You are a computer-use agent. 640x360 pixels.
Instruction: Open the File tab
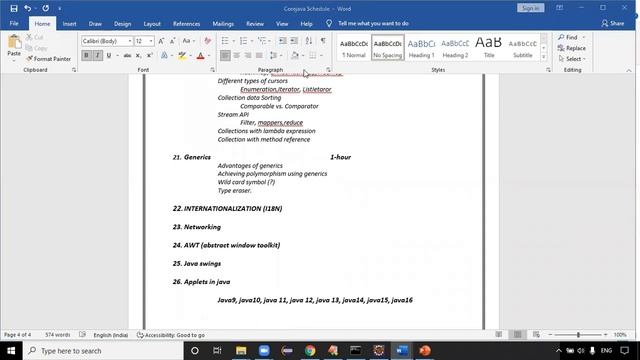[x=14, y=23]
